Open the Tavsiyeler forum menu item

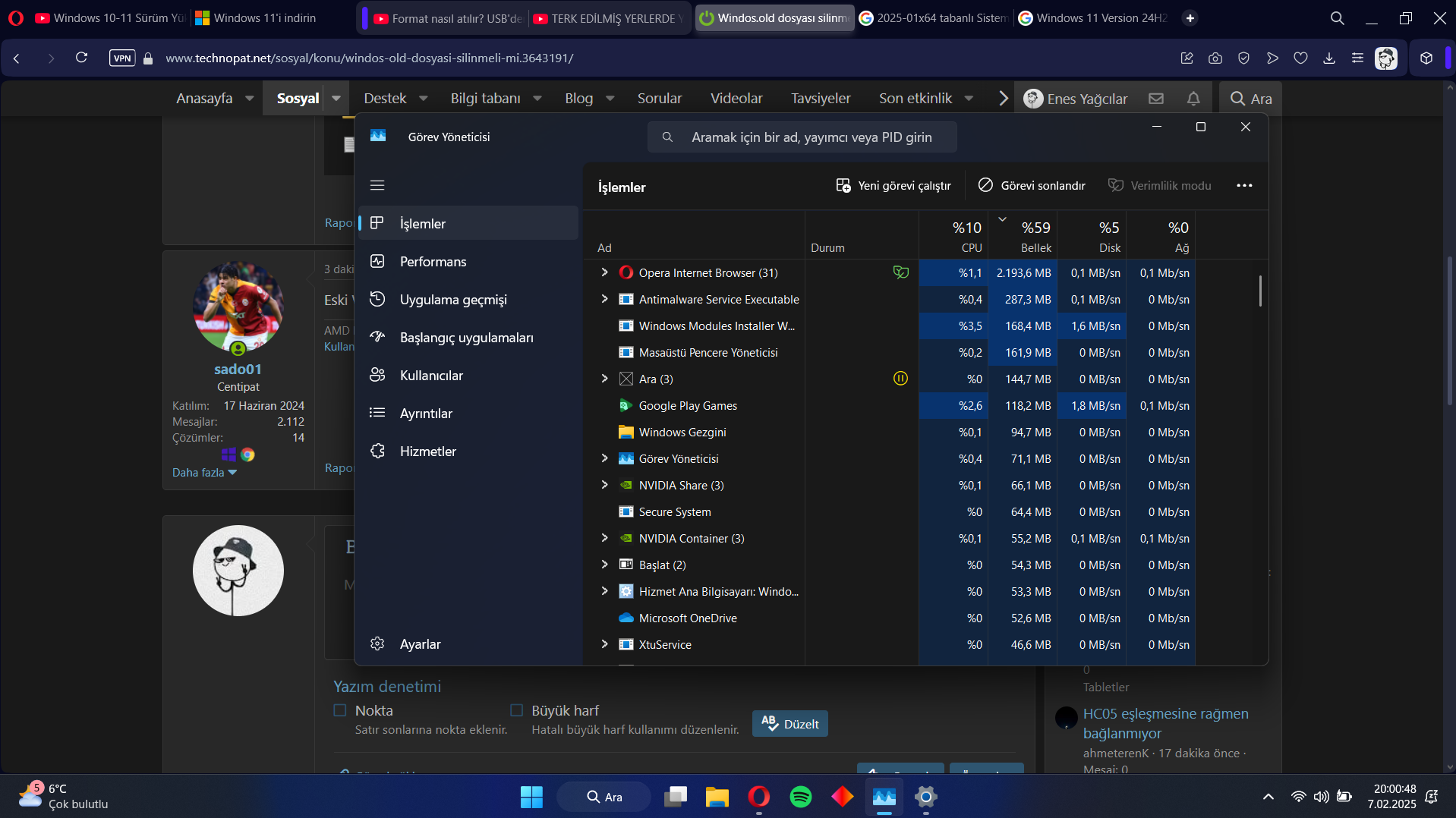pos(821,99)
